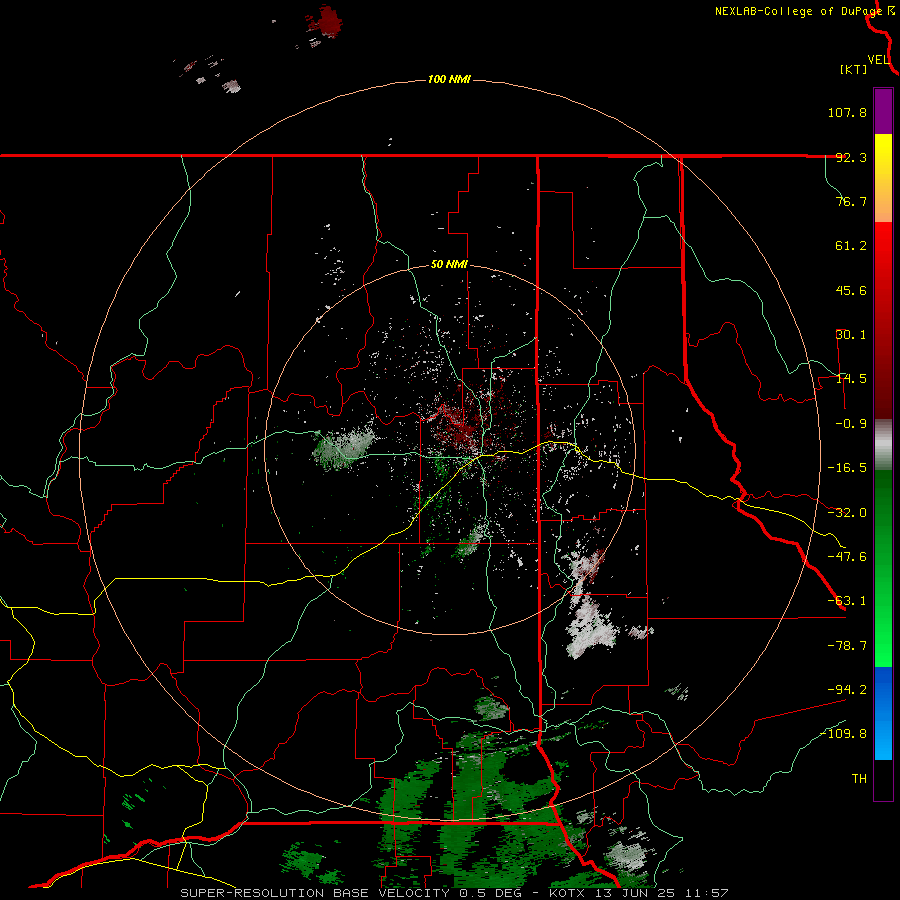Viewport: 900px width, 900px height.
Task: Select the -94.2 scale value
Action: coord(847,689)
